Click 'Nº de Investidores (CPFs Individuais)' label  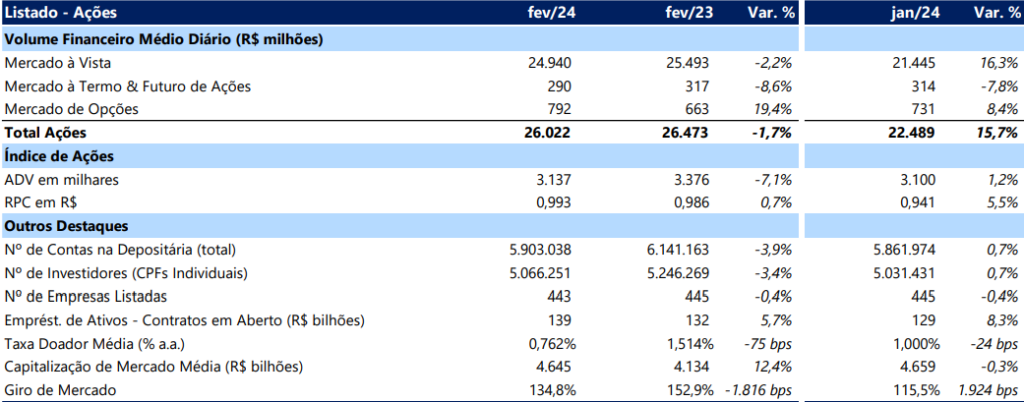[126, 273]
